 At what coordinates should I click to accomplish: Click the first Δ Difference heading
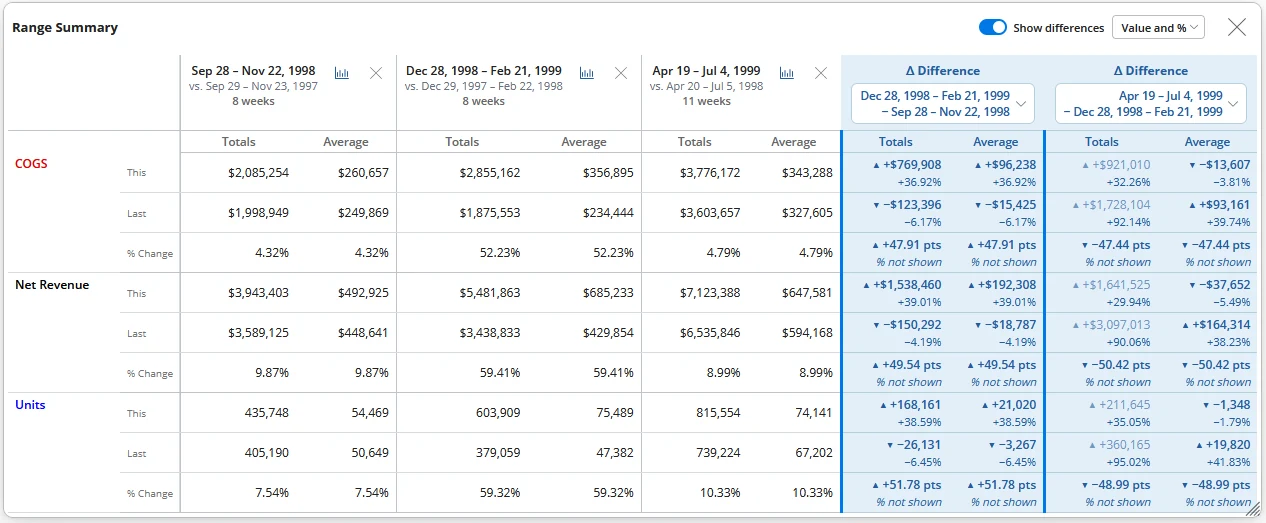[943, 71]
